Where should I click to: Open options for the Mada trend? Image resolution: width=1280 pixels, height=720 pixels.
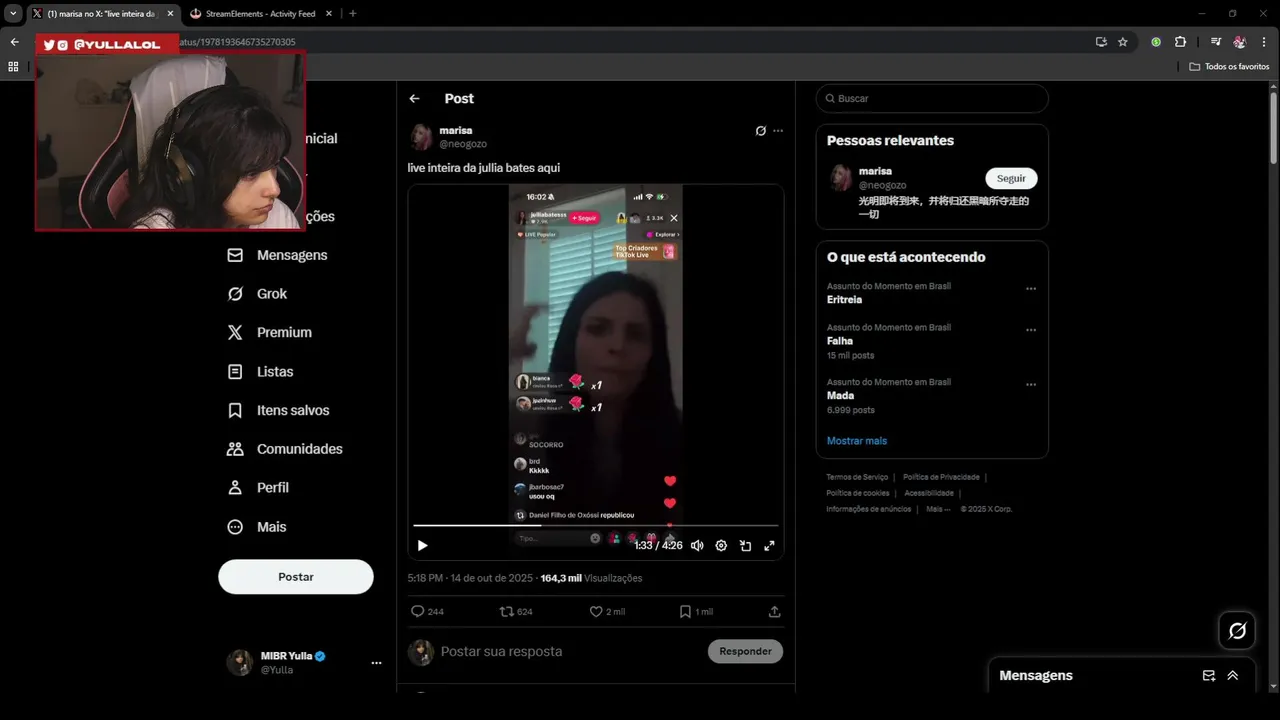(x=1031, y=385)
